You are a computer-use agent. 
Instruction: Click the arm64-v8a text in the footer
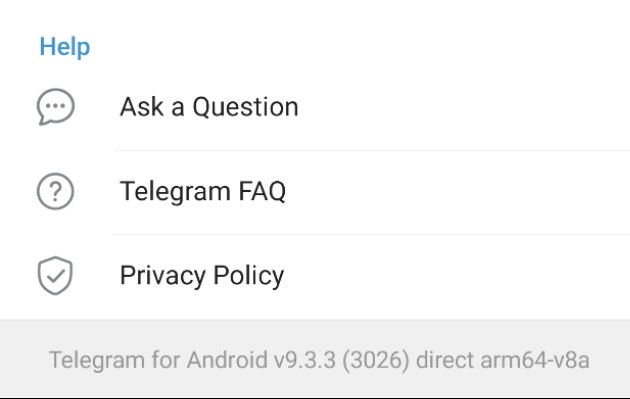click(535, 360)
